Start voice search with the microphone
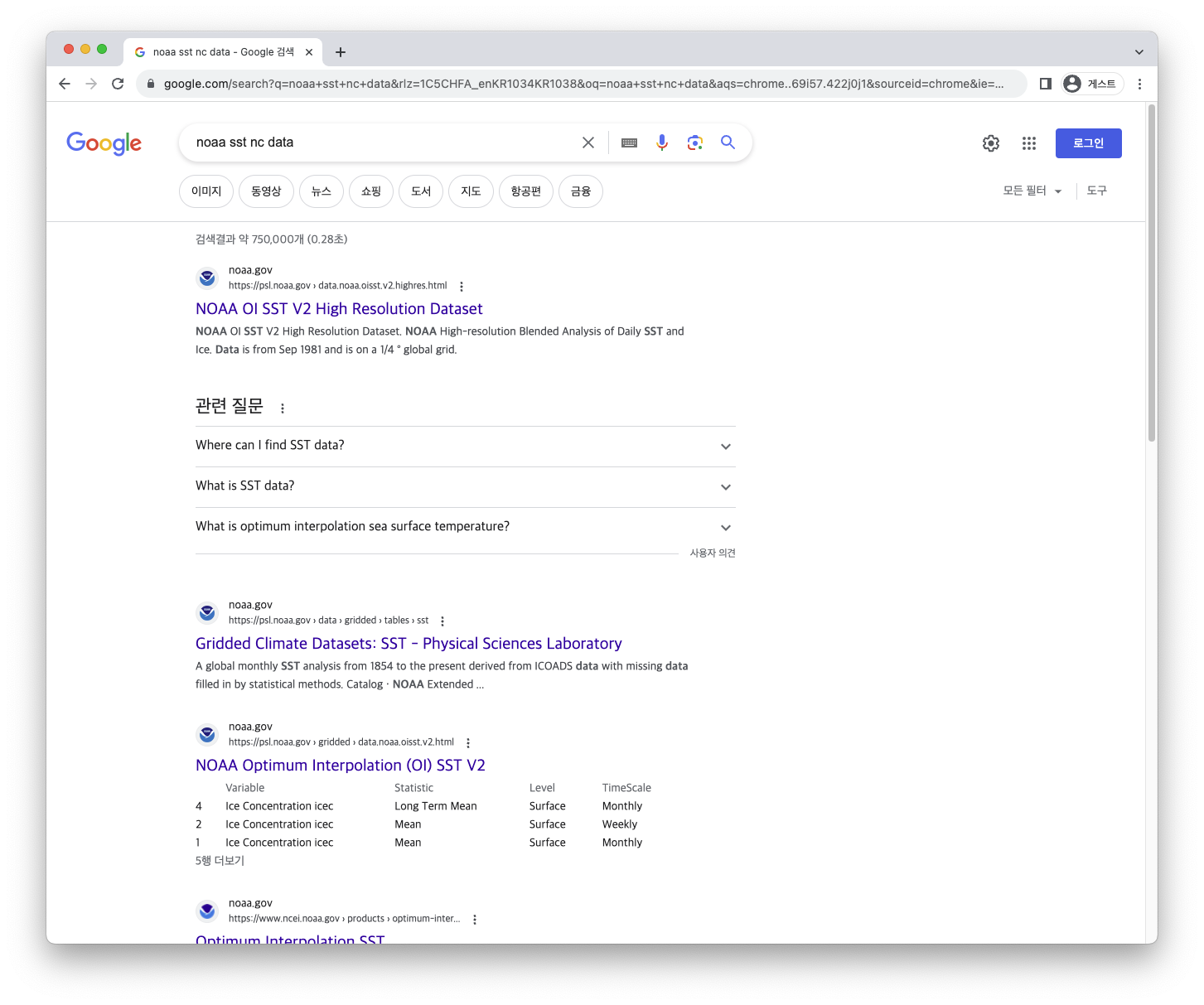Screen dimensions: 1204x1005 click(x=662, y=143)
